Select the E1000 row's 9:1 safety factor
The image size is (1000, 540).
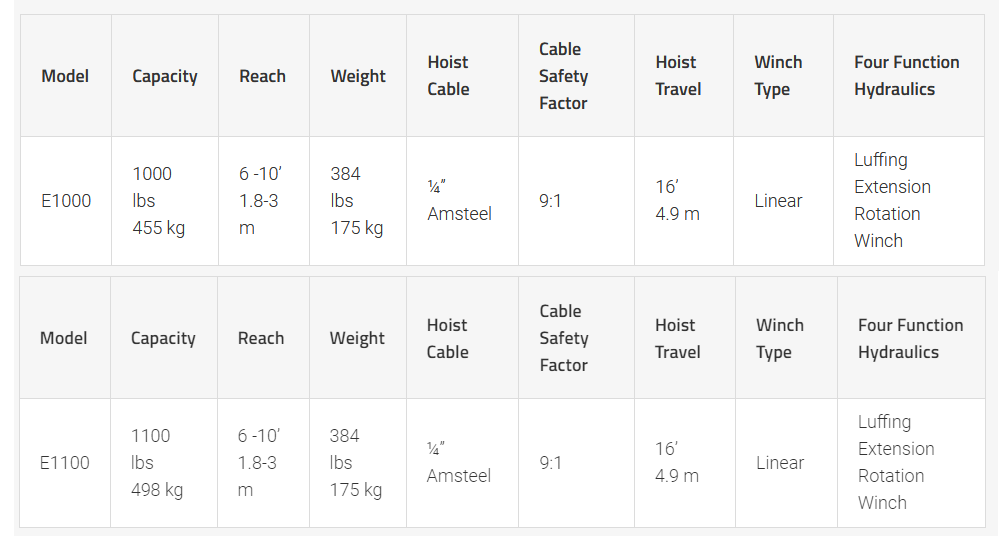tap(551, 201)
